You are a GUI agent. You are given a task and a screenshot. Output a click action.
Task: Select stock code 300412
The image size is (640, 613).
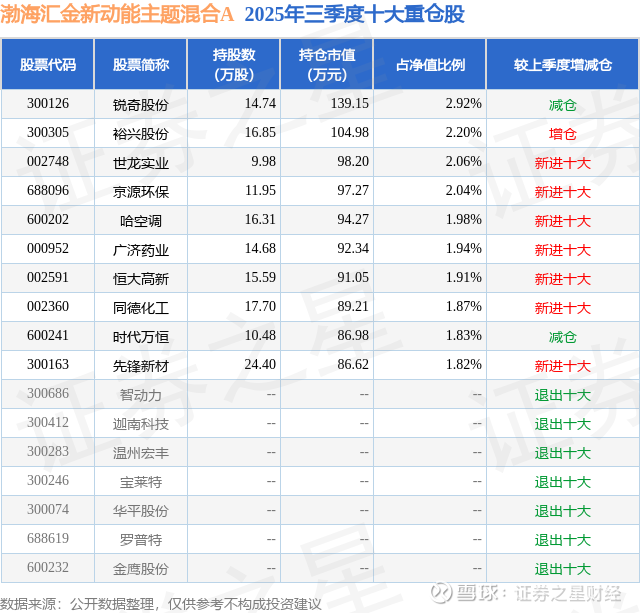coord(48,422)
